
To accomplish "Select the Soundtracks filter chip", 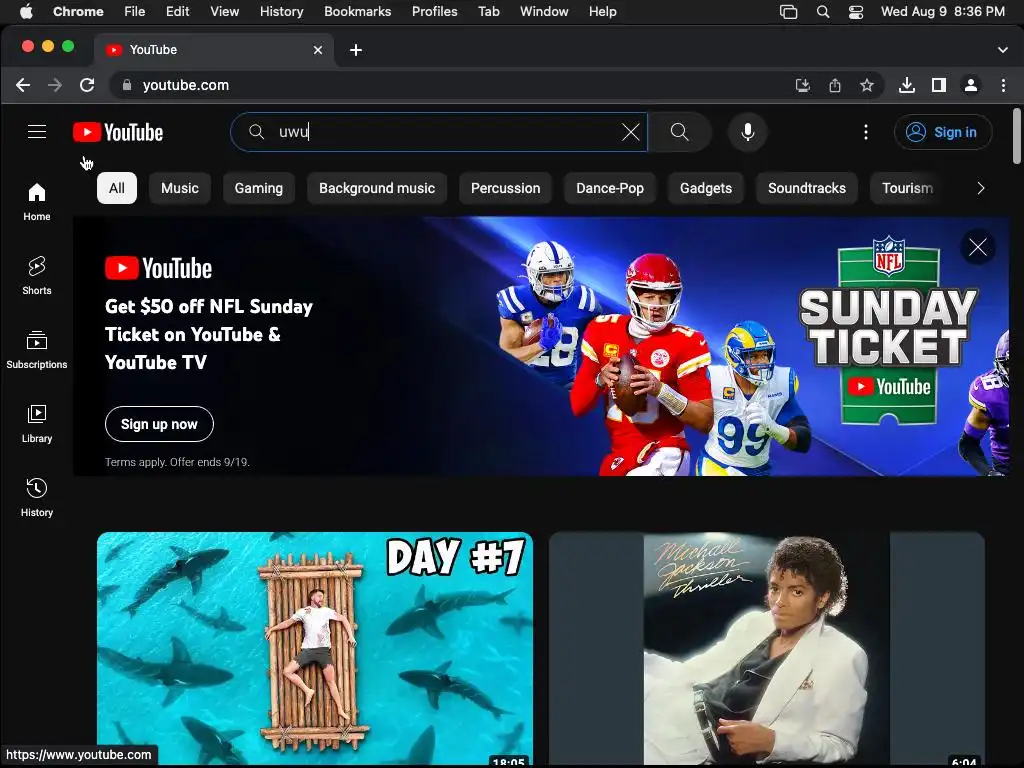I will [x=807, y=188].
